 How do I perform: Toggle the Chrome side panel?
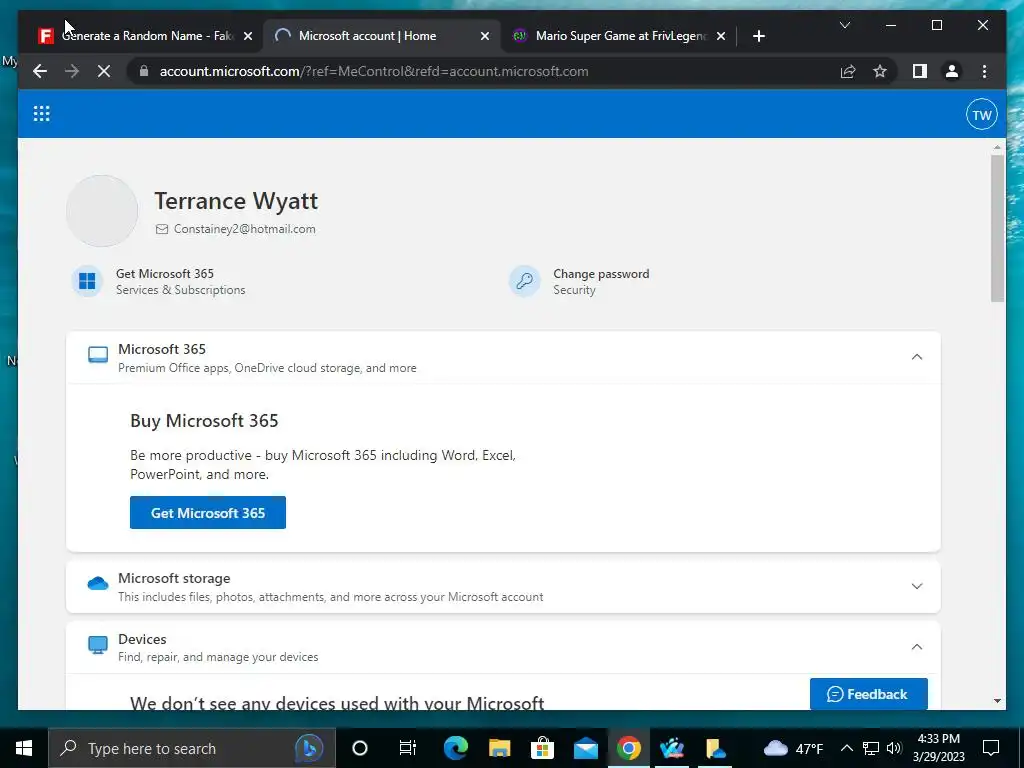coord(920,71)
